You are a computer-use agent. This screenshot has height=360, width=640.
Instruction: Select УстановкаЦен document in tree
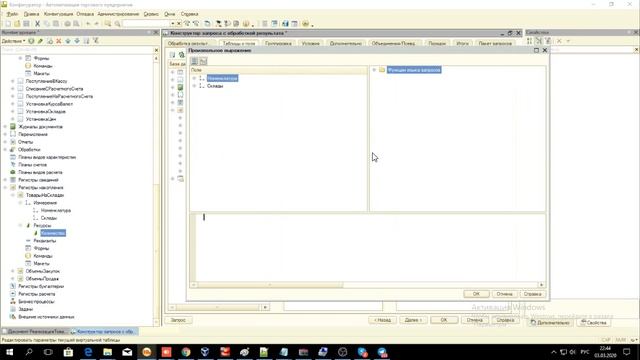[x=41, y=119]
